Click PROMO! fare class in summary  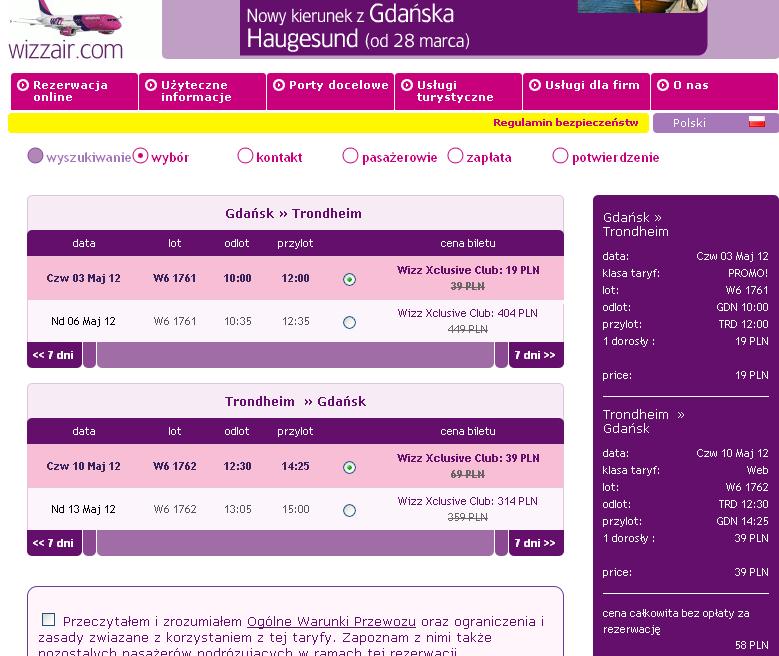click(748, 273)
